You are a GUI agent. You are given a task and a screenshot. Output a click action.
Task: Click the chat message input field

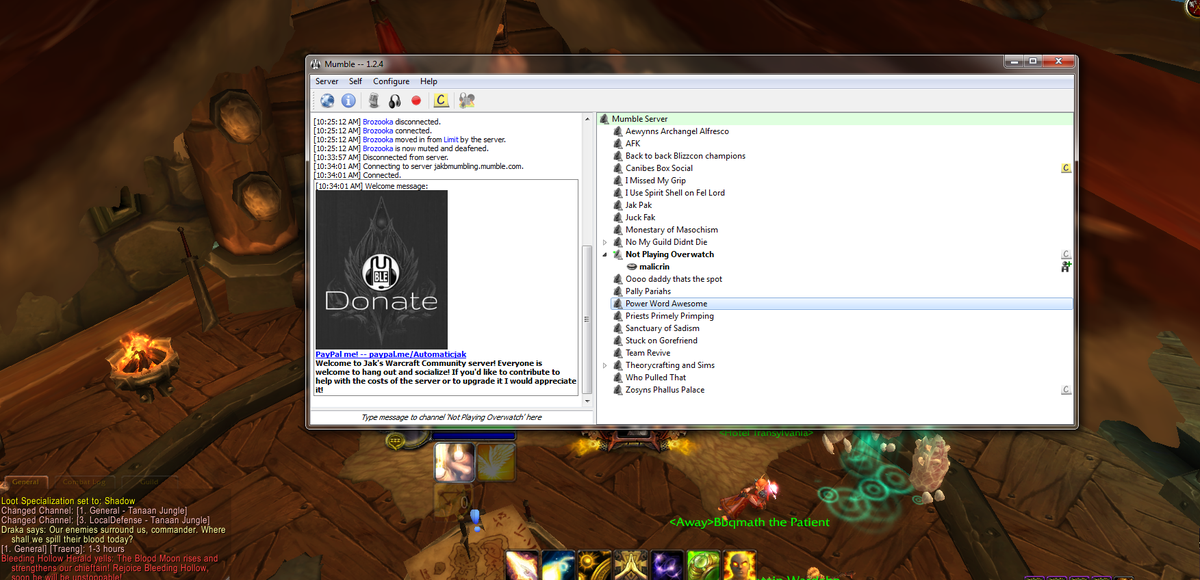(451, 417)
